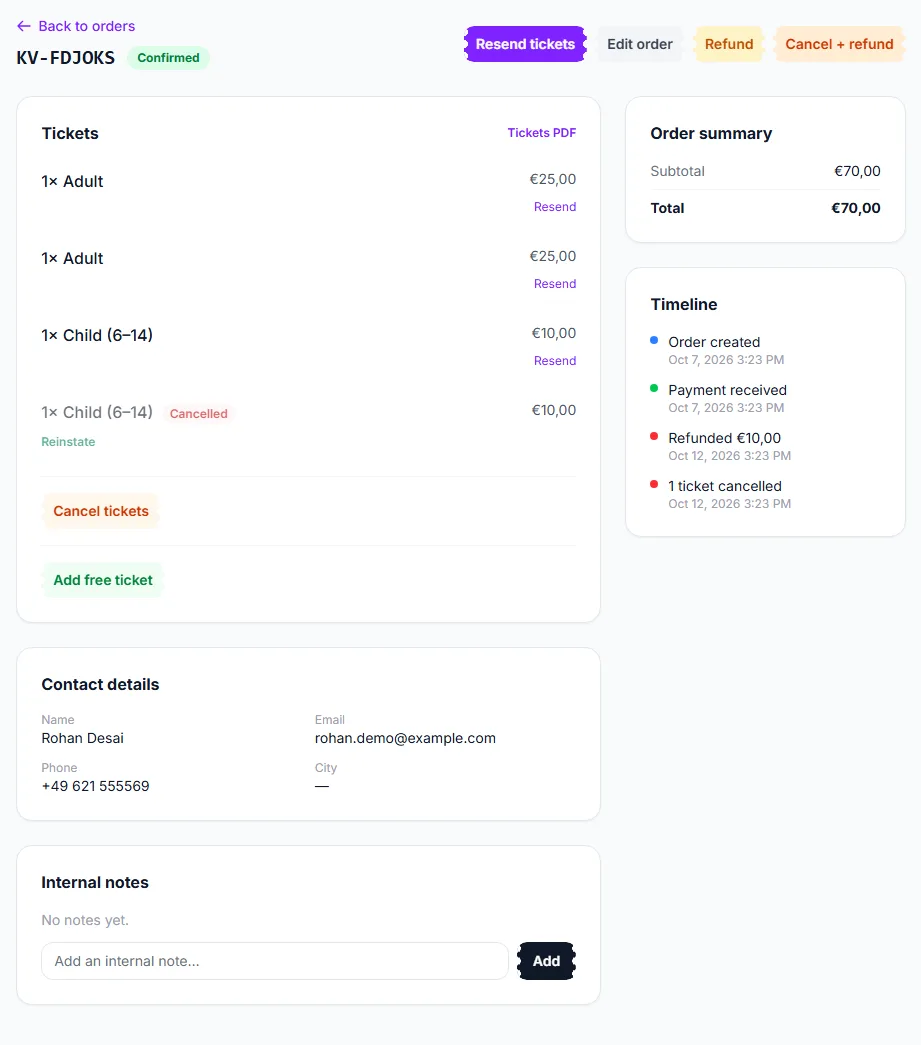Click Add free ticket
The height and width of the screenshot is (1045, 921).
103,580
